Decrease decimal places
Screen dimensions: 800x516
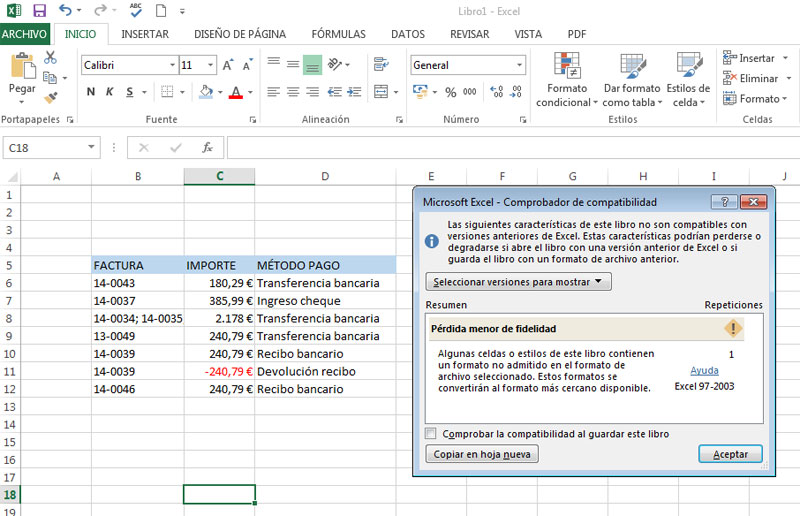click(x=516, y=92)
